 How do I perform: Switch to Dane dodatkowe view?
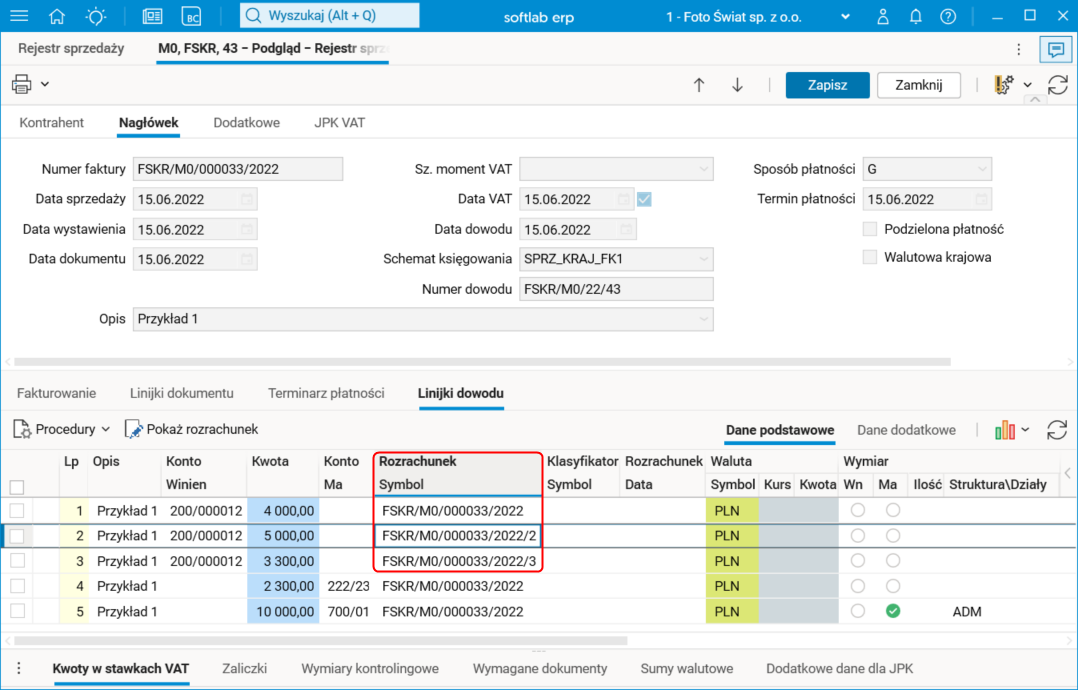tap(906, 430)
